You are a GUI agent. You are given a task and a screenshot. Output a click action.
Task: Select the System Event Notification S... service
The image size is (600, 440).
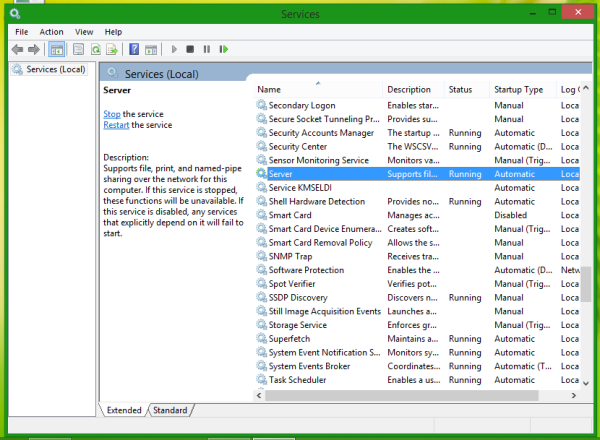417,352
